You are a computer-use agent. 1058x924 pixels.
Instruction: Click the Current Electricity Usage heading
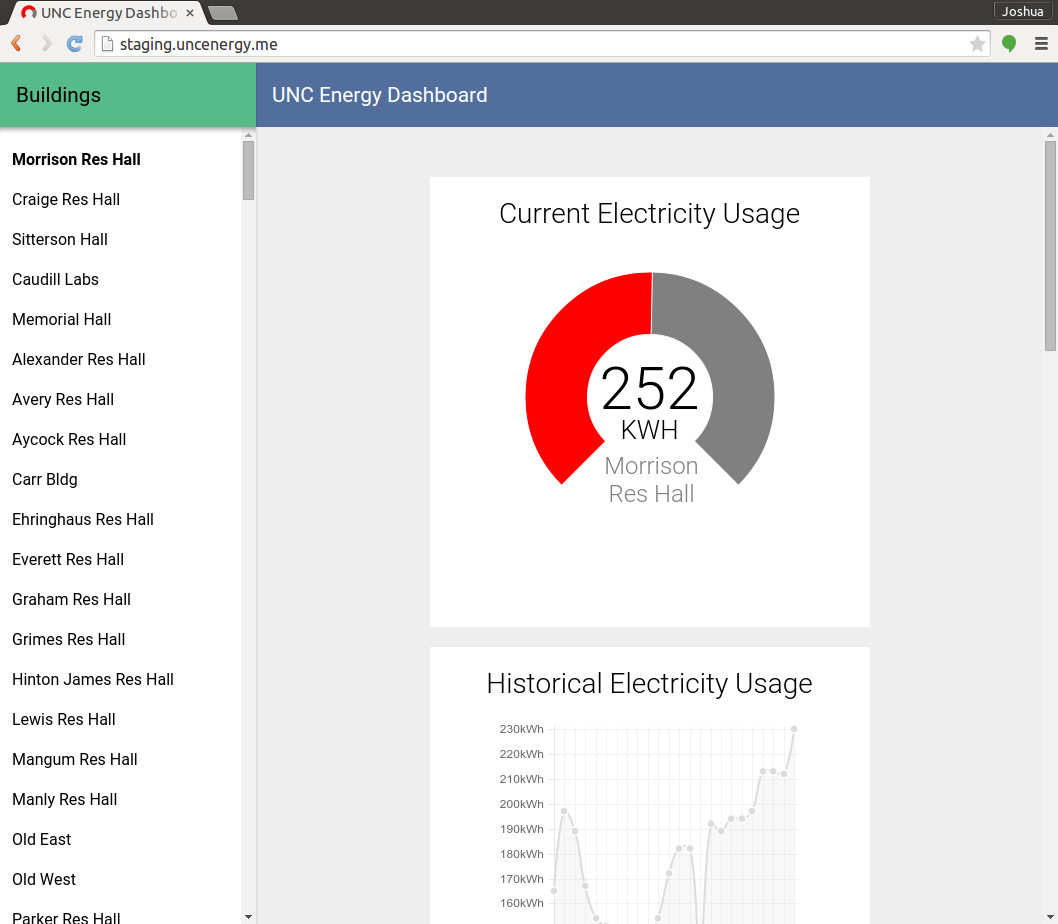click(x=649, y=214)
